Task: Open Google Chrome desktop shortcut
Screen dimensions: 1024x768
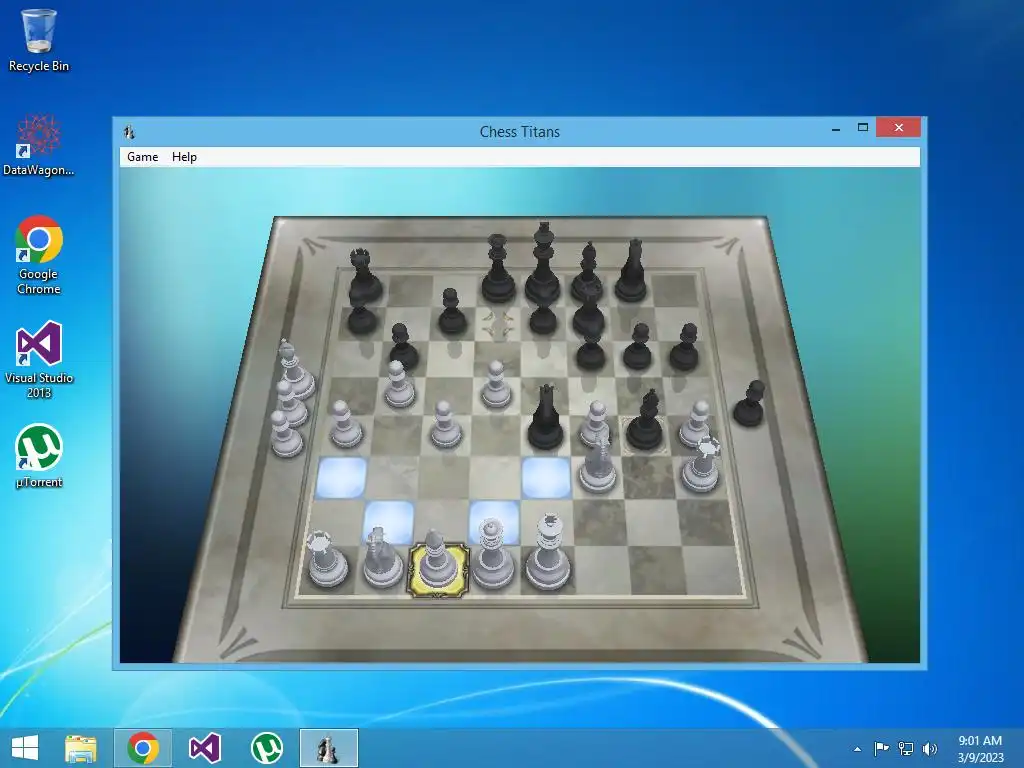Action: (x=39, y=255)
